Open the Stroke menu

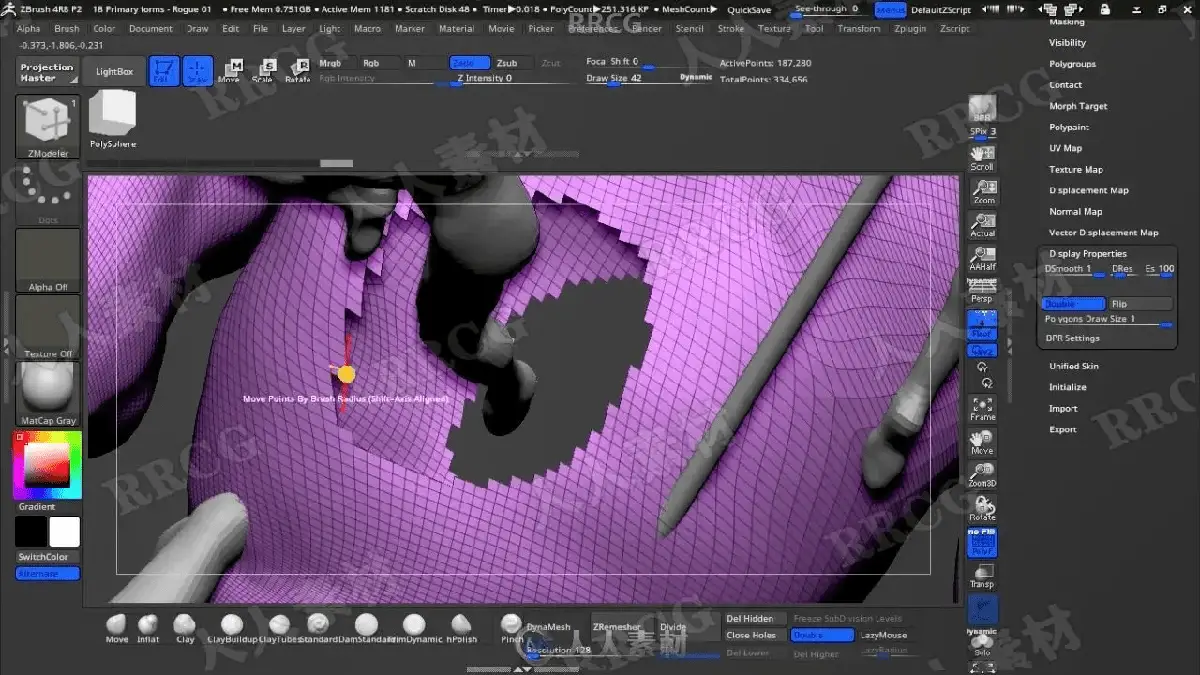pyautogui.click(x=731, y=29)
